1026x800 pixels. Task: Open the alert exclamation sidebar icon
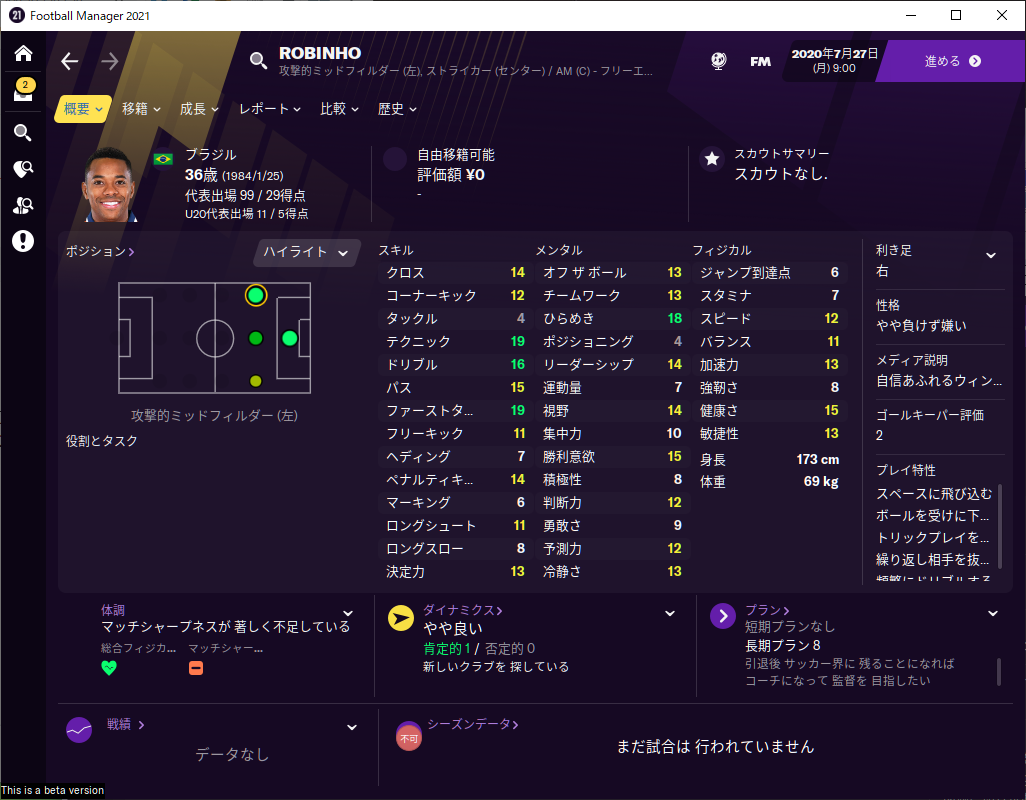tap(23, 241)
